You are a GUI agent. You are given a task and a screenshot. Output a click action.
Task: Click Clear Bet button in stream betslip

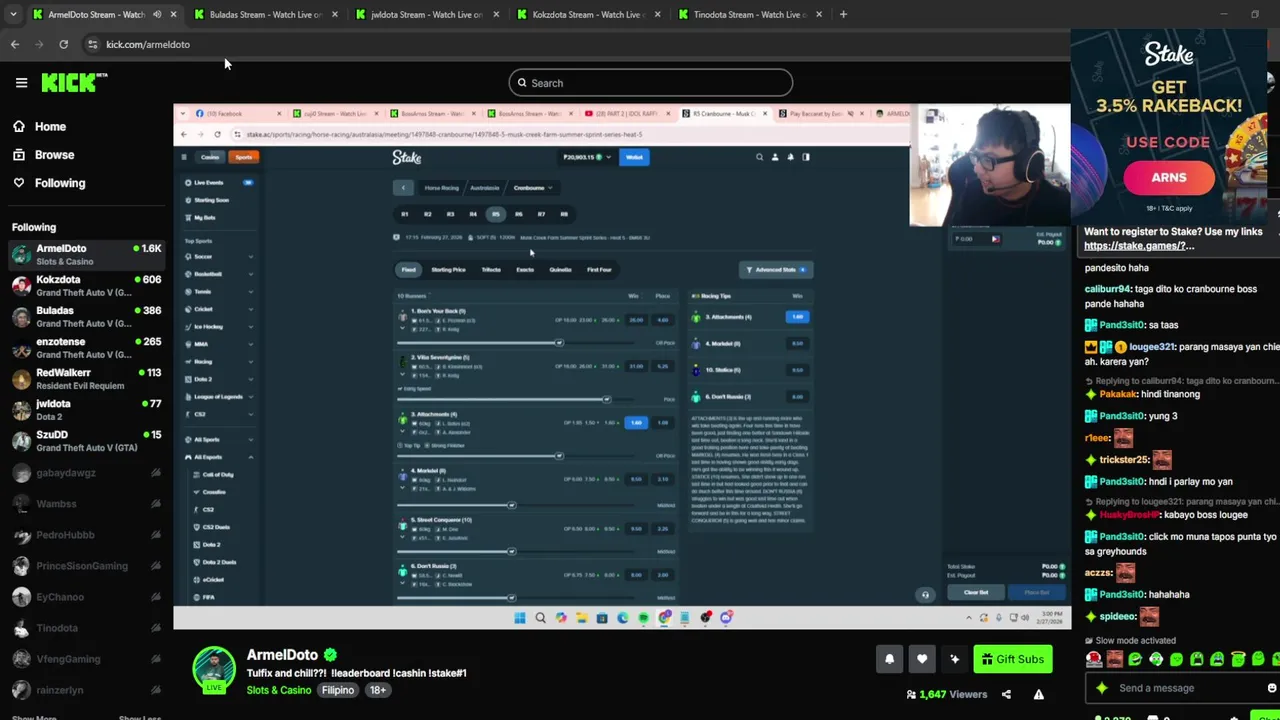(976, 592)
